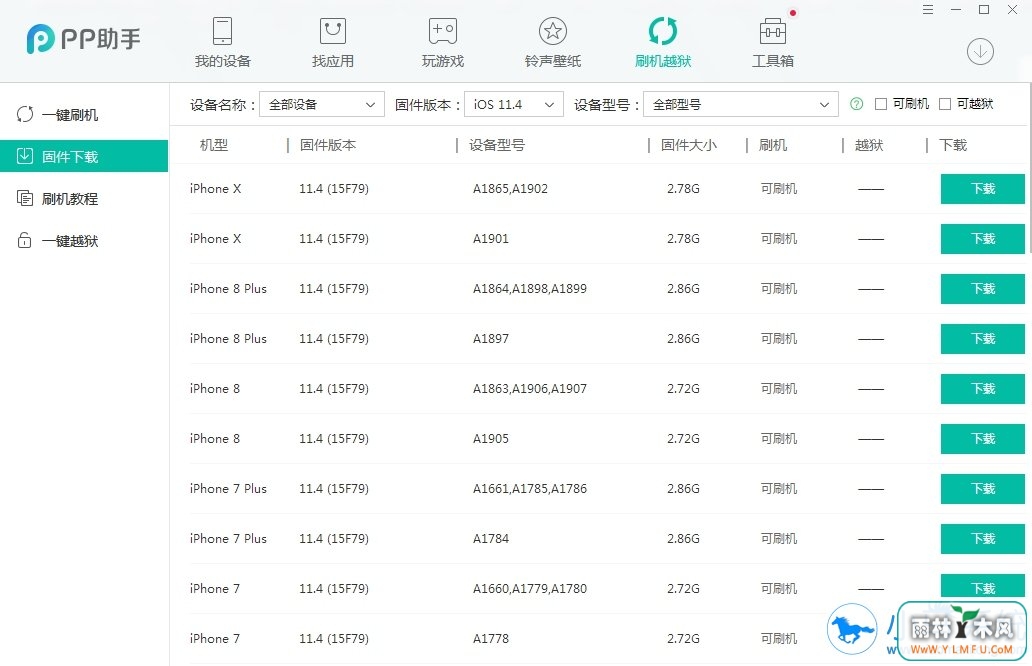
Task: Download firmware for iPhone X A1865,A1902
Action: (x=983, y=189)
